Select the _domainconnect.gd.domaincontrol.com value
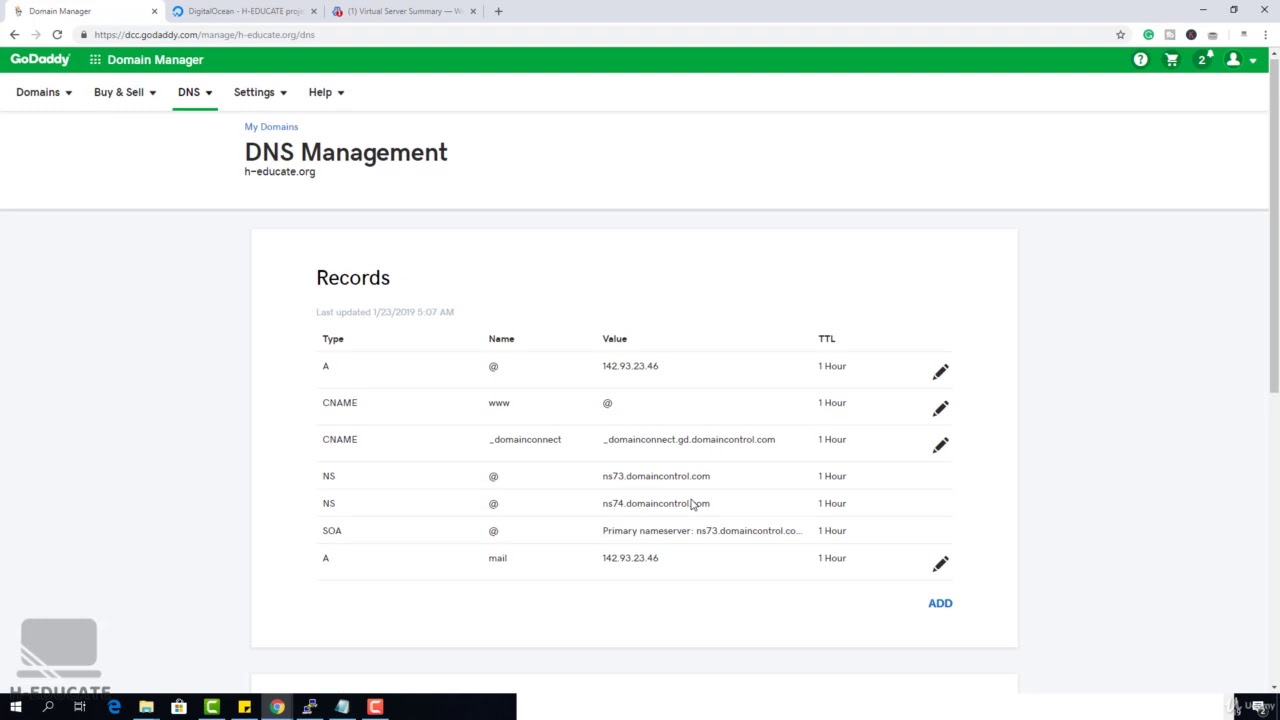This screenshot has height=720, width=1280. tap(689, 440)
